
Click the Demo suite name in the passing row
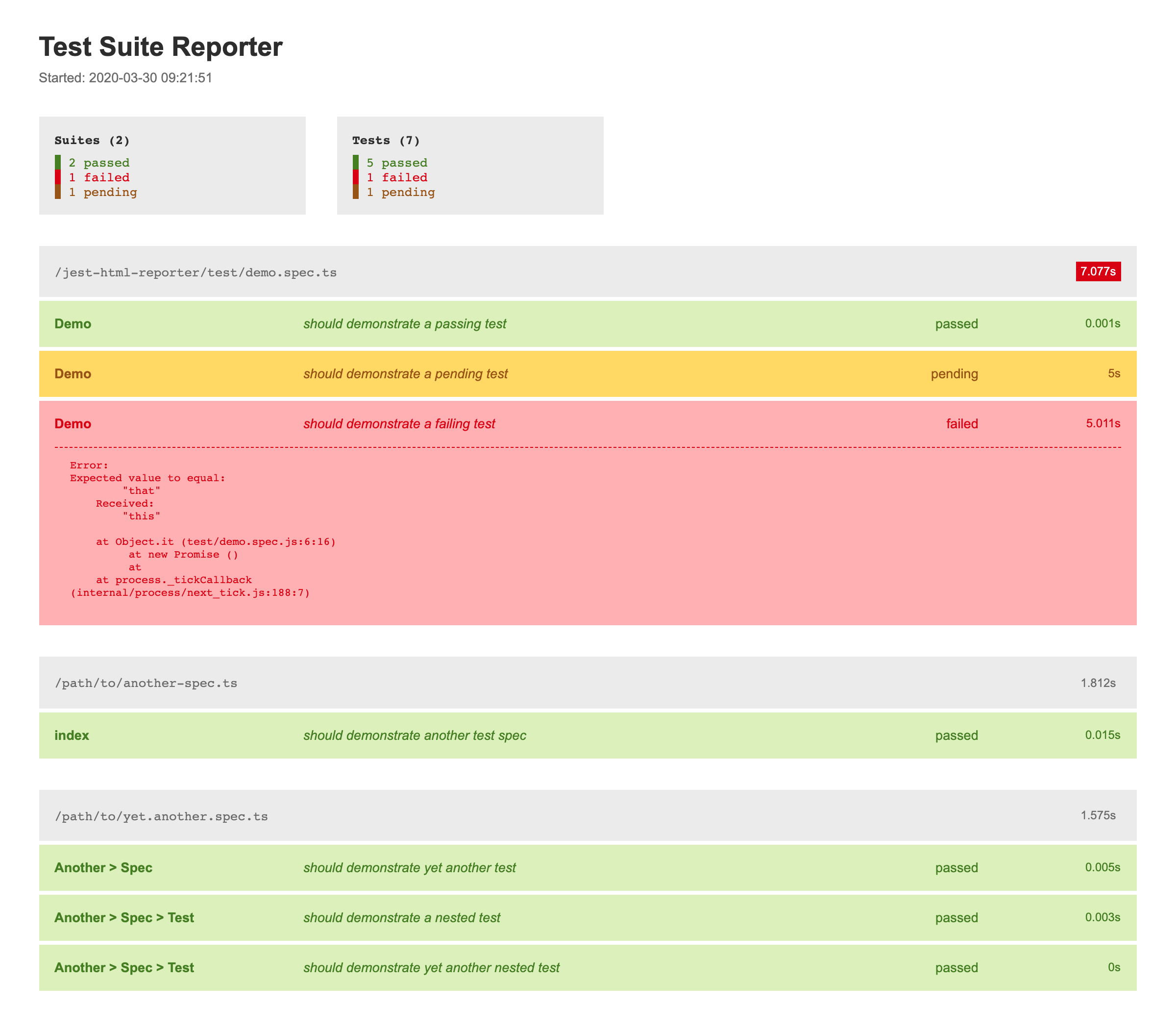(73, 324)
